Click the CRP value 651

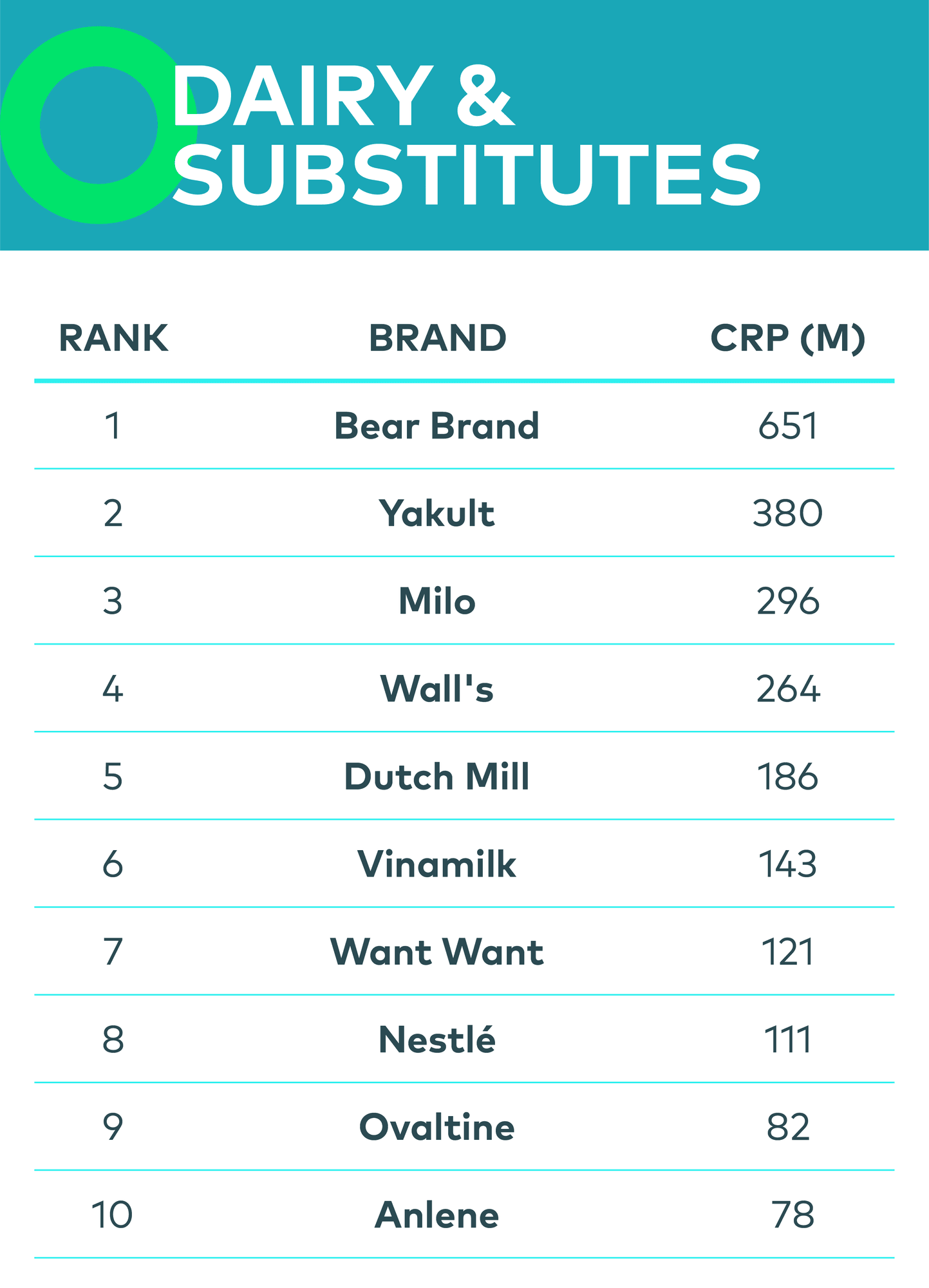click(x=787, y=426)
